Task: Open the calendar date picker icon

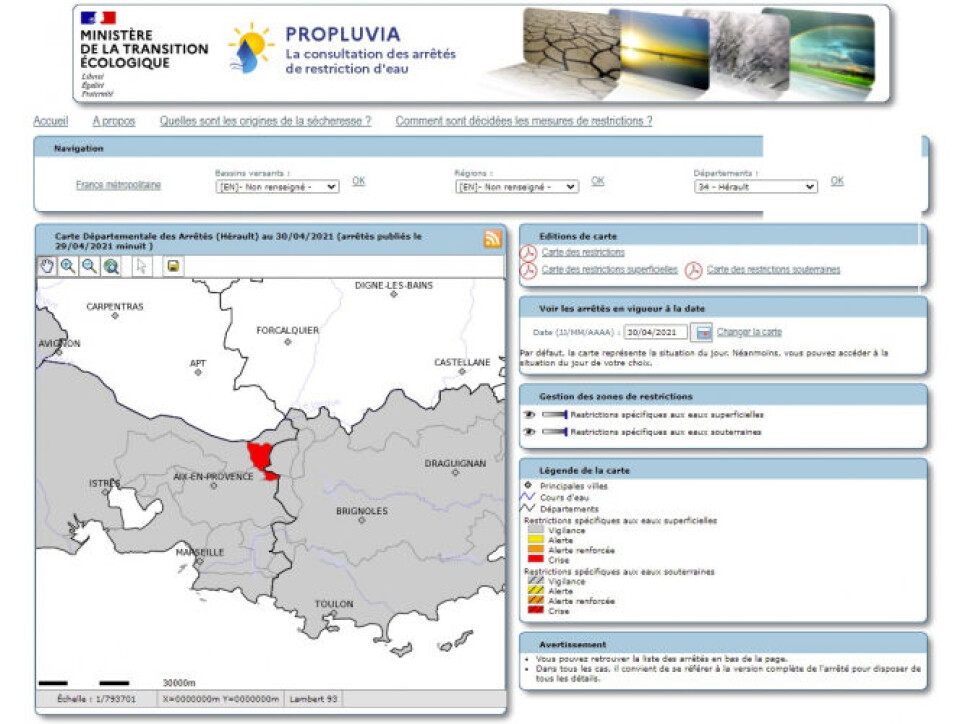Action: pos(703,332)
